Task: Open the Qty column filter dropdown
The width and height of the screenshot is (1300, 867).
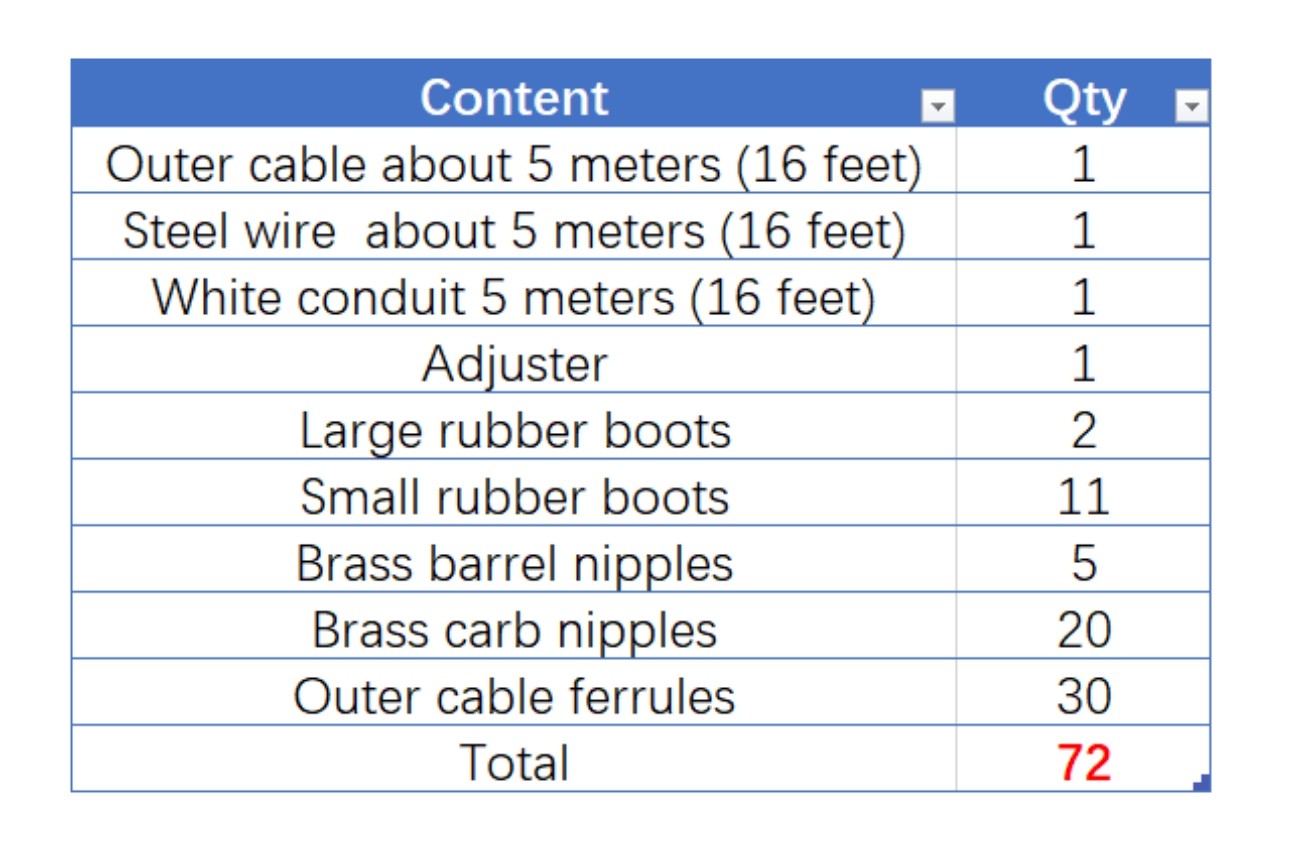Action: pyautogui.click(x=1191, y=105)
